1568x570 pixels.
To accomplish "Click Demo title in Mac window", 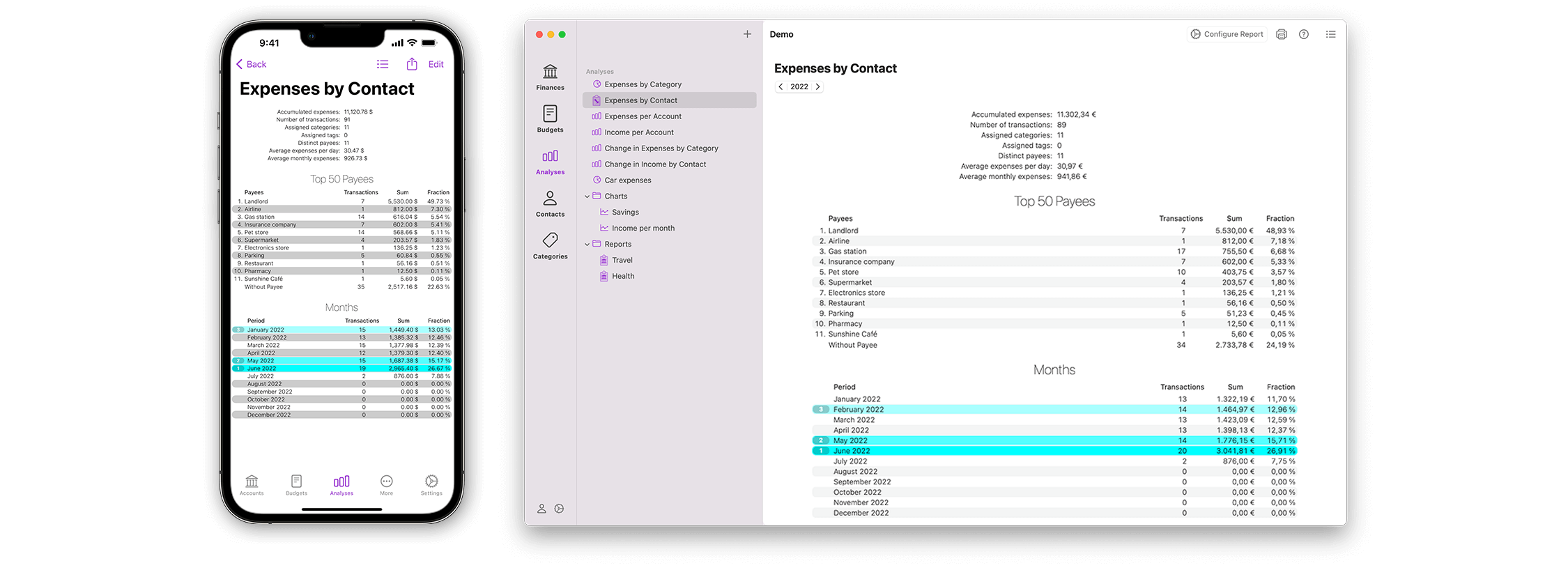I will click(x=781, y=34).
